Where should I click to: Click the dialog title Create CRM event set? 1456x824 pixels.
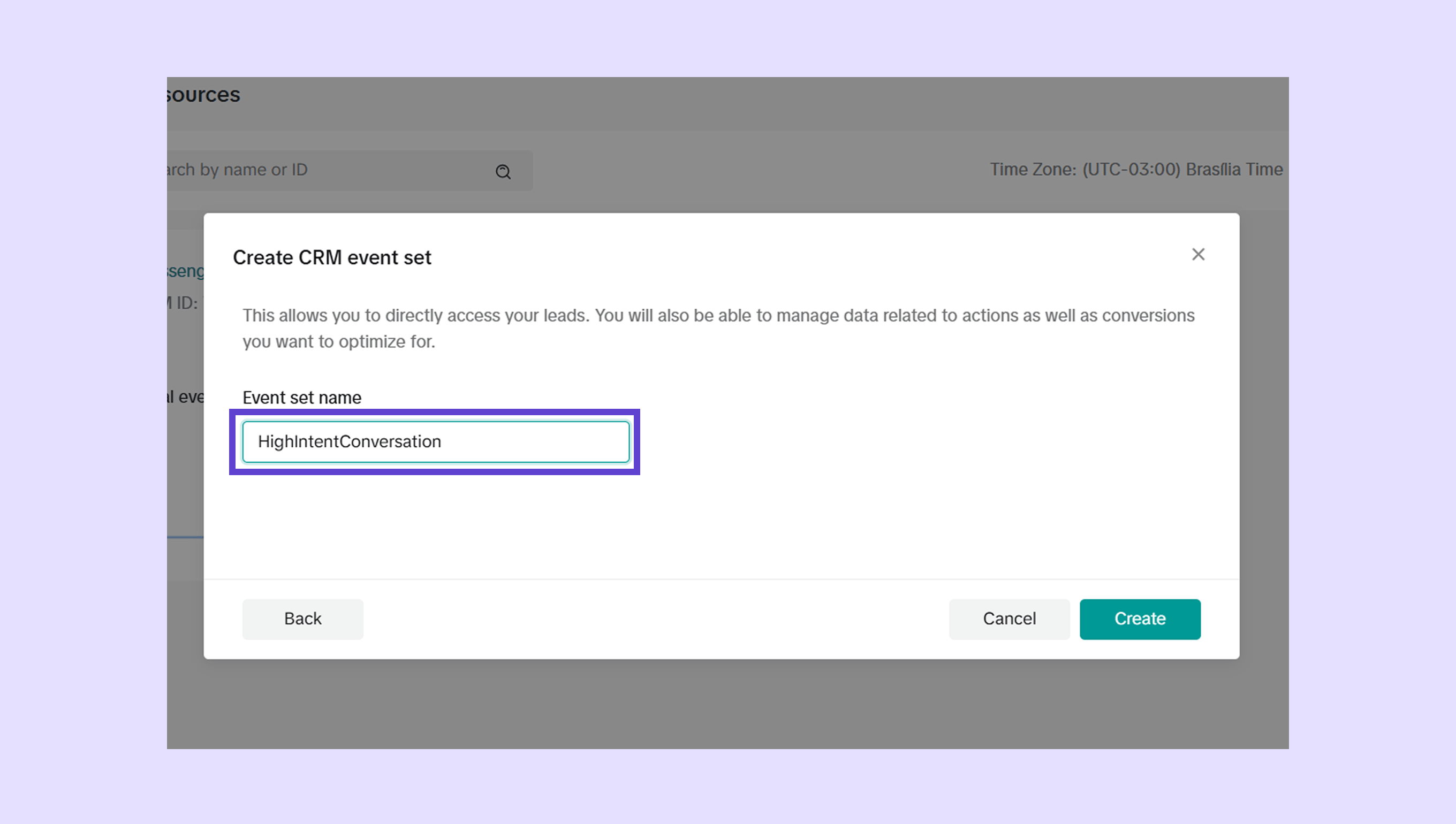tap(332, 257)
